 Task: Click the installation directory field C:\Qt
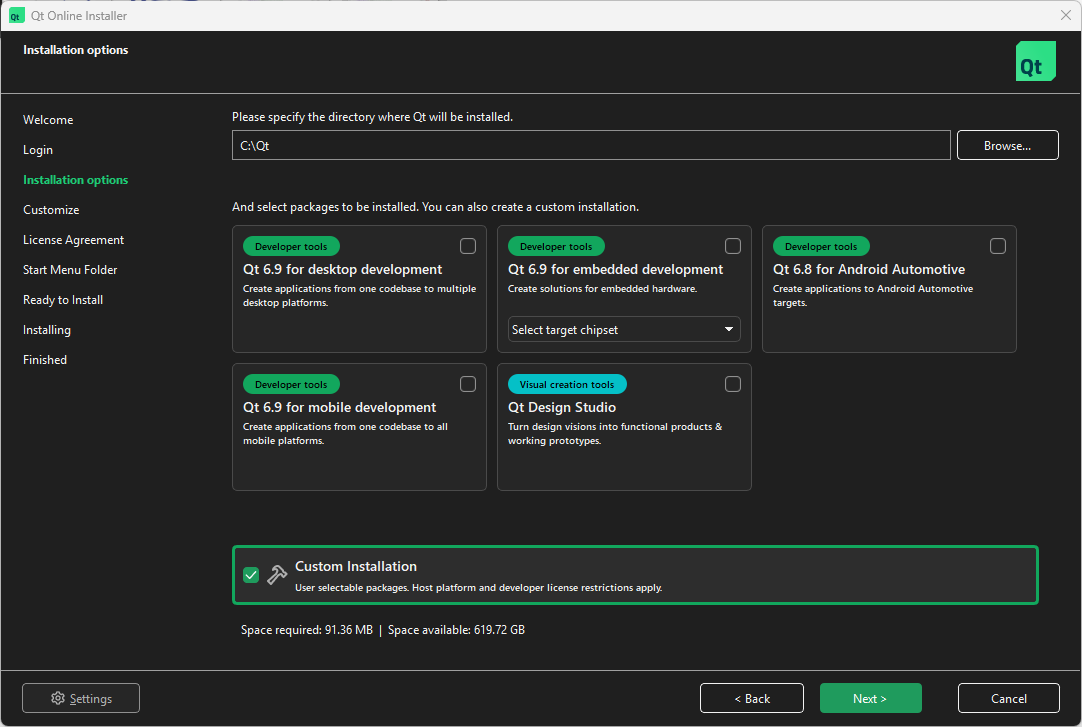coord(591,145)
